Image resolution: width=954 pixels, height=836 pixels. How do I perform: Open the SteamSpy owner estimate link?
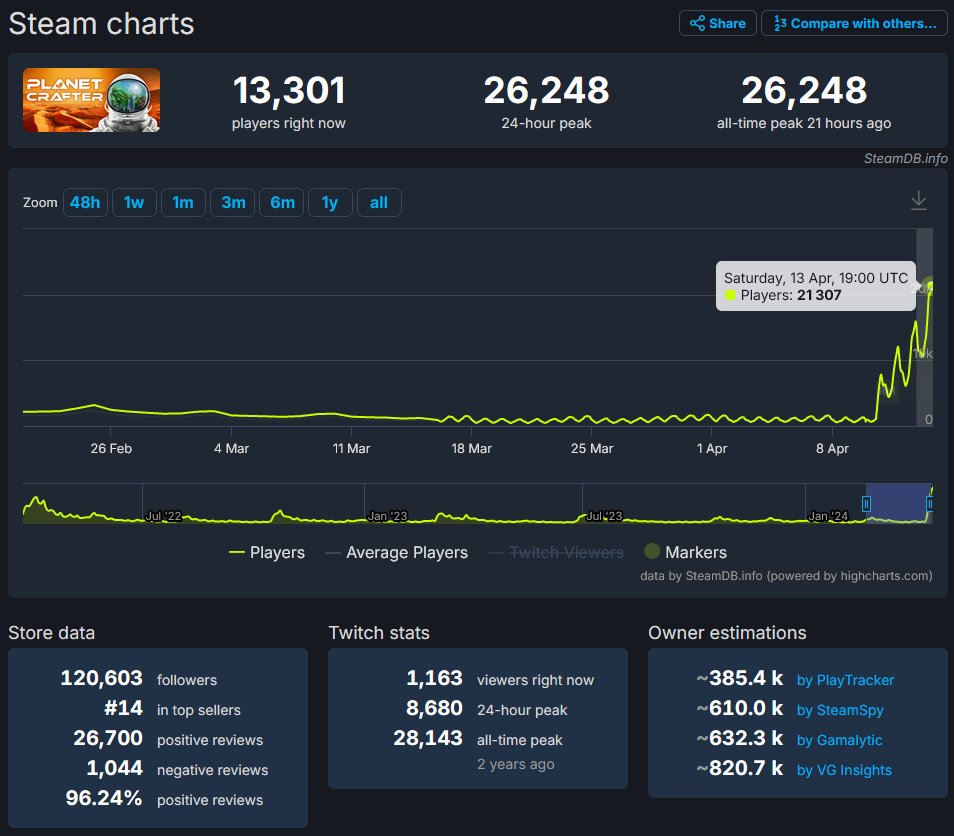tap(840, 710)
